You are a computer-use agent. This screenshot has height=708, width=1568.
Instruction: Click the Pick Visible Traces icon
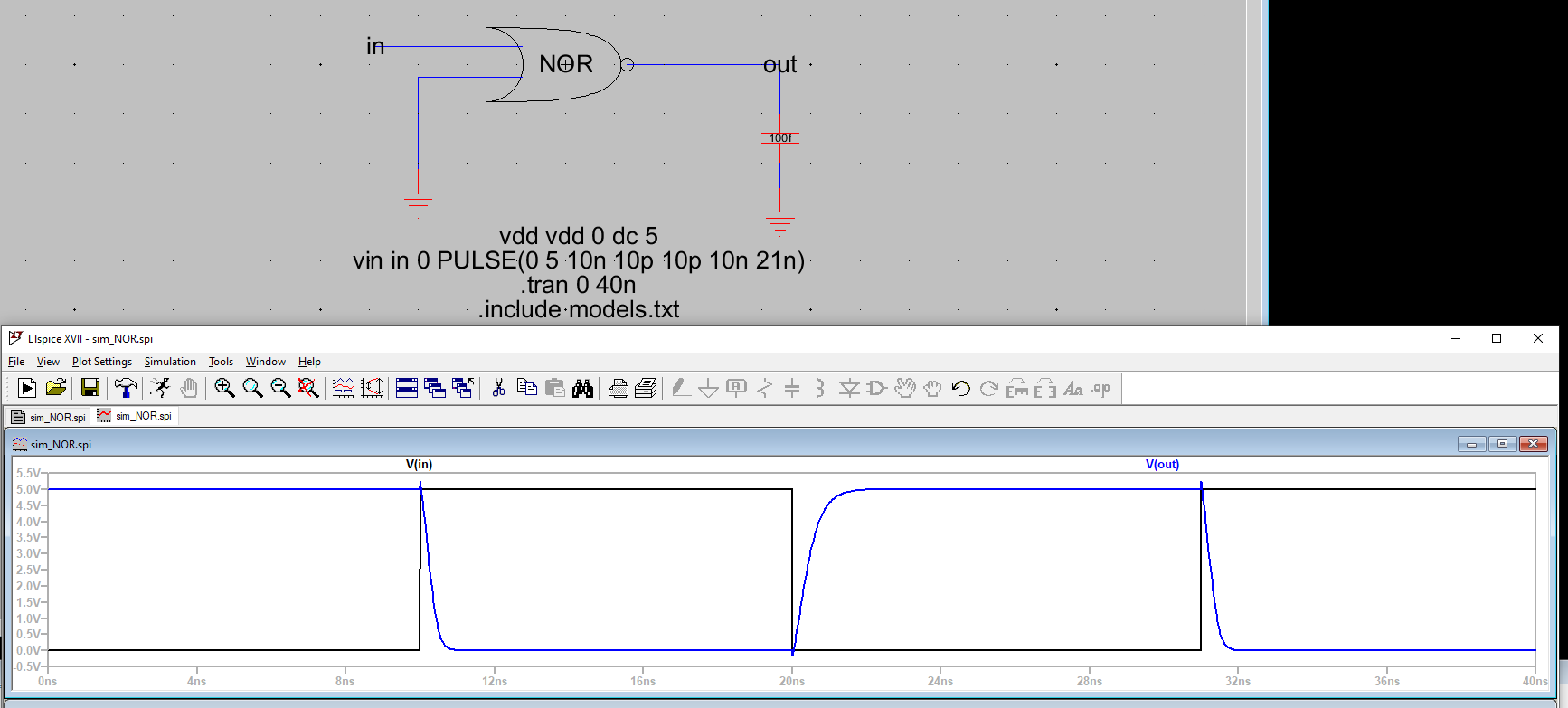coord(344,388)
